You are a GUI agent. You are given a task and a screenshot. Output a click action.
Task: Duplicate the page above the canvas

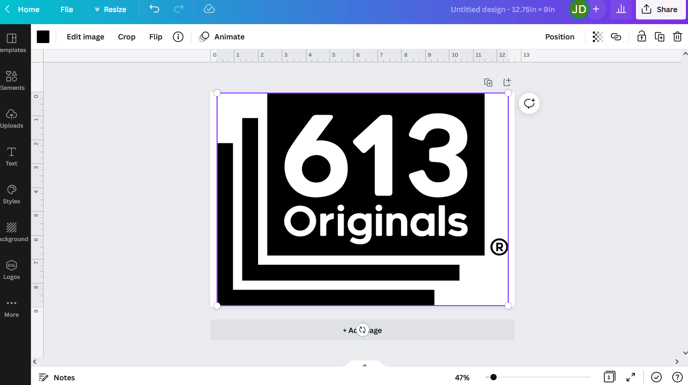488,82
